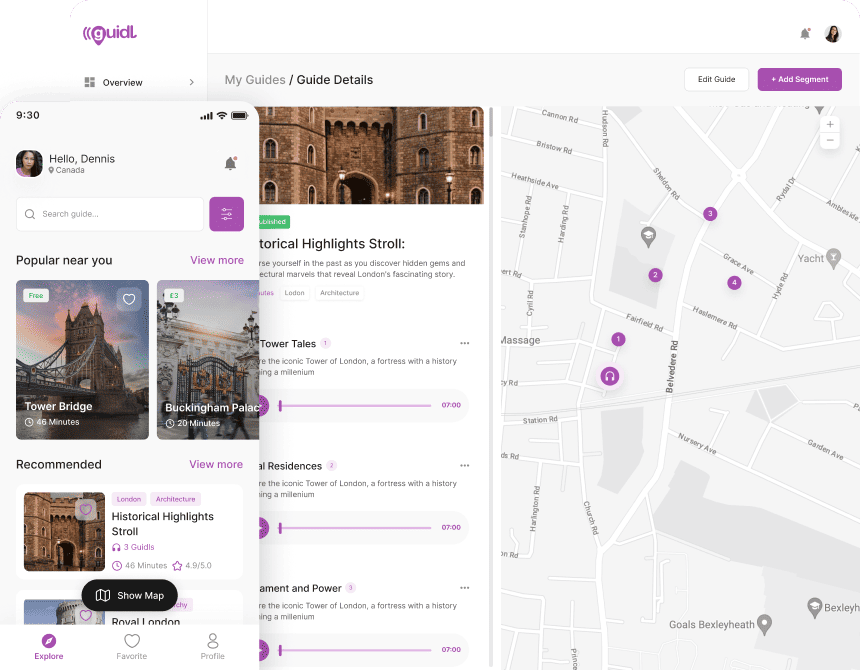This screenshot has width=860, height=670.
Task: Select map pin number 3
Action: click(710, 214)
